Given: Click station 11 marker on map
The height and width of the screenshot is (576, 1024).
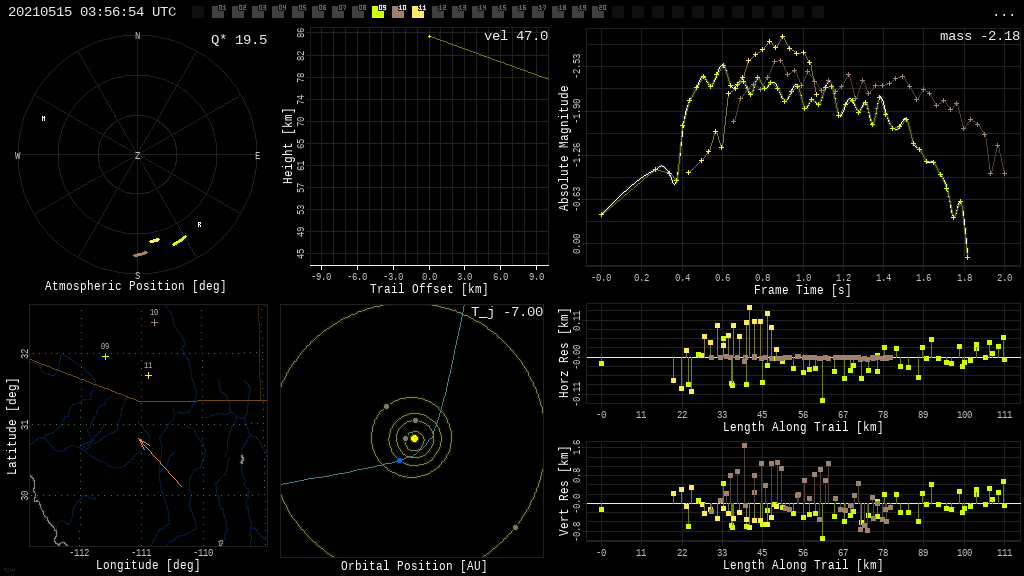Looking at the screenshot, I should 148,375.
